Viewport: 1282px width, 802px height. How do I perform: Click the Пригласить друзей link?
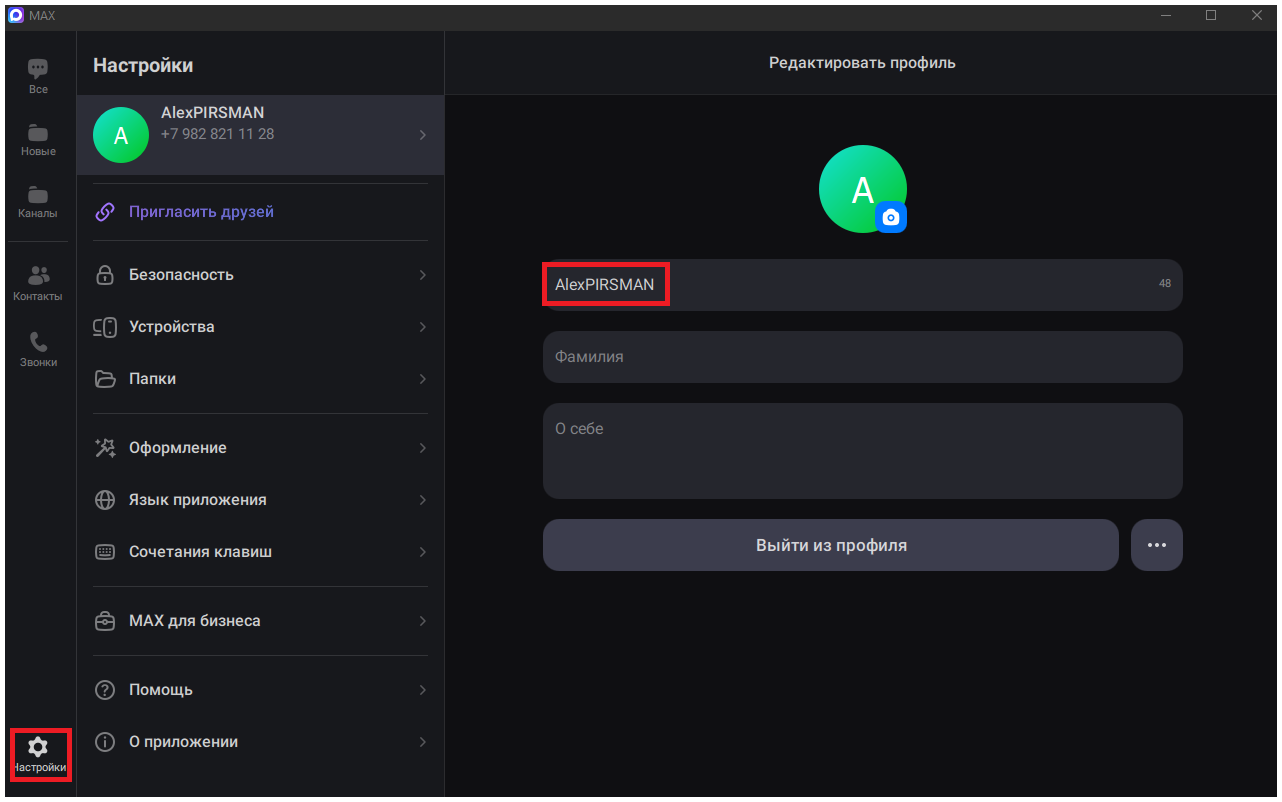[x=201, y=212]
